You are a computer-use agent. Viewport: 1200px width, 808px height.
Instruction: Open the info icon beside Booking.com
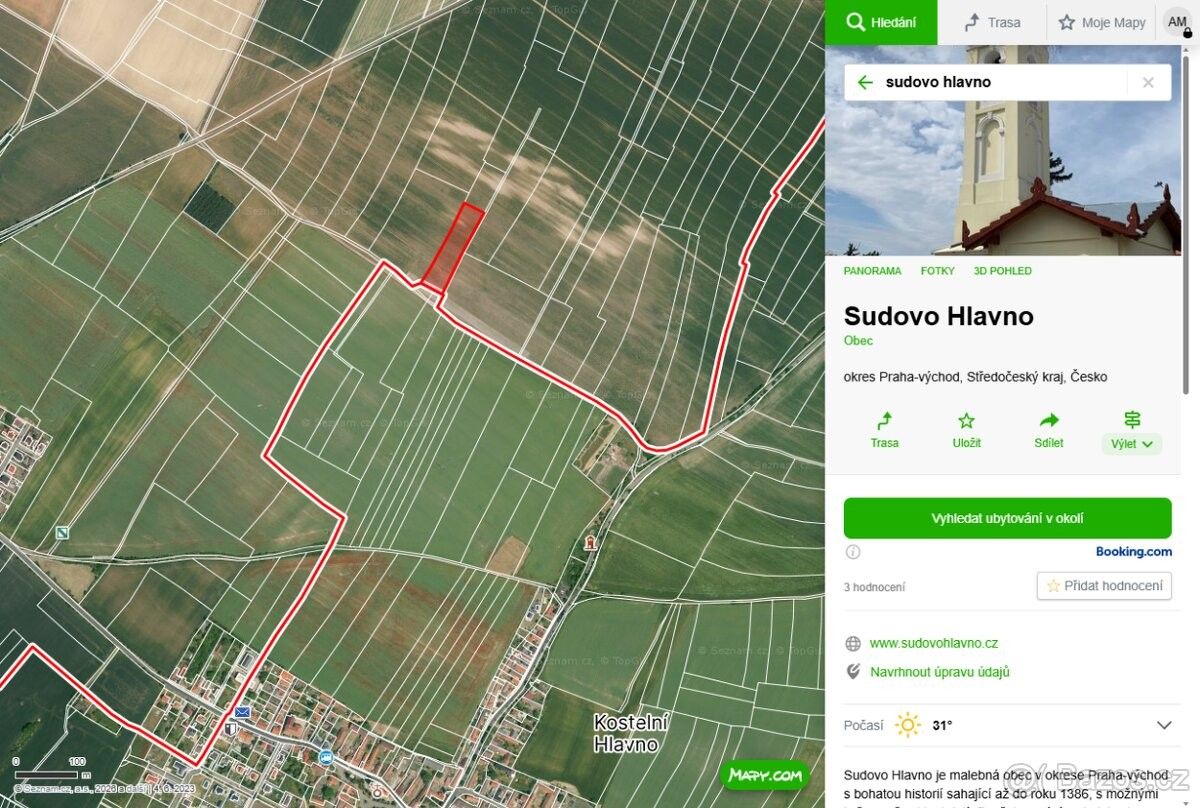click(x=853, y=552)
